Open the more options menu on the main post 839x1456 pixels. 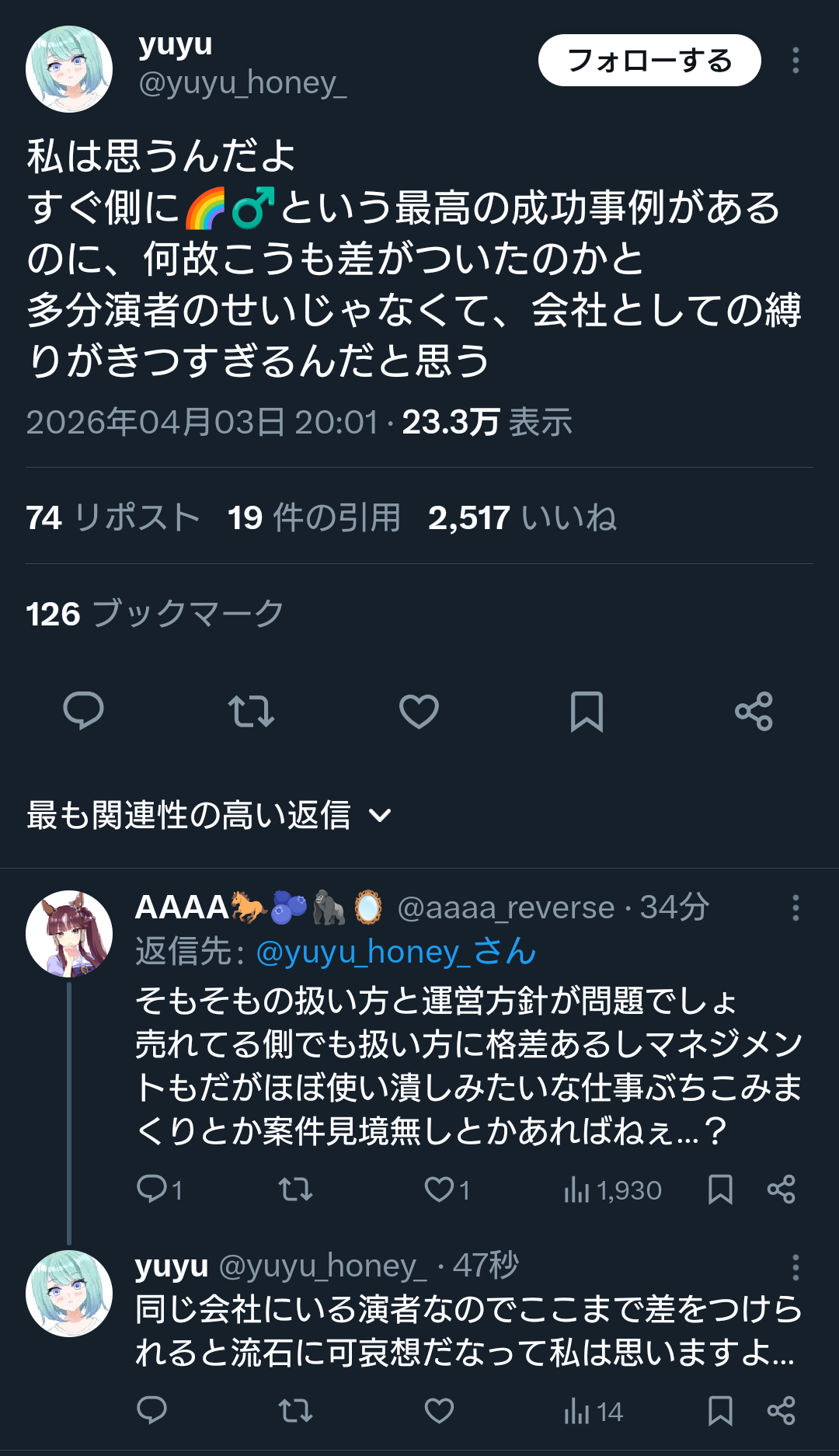(795, 61)
